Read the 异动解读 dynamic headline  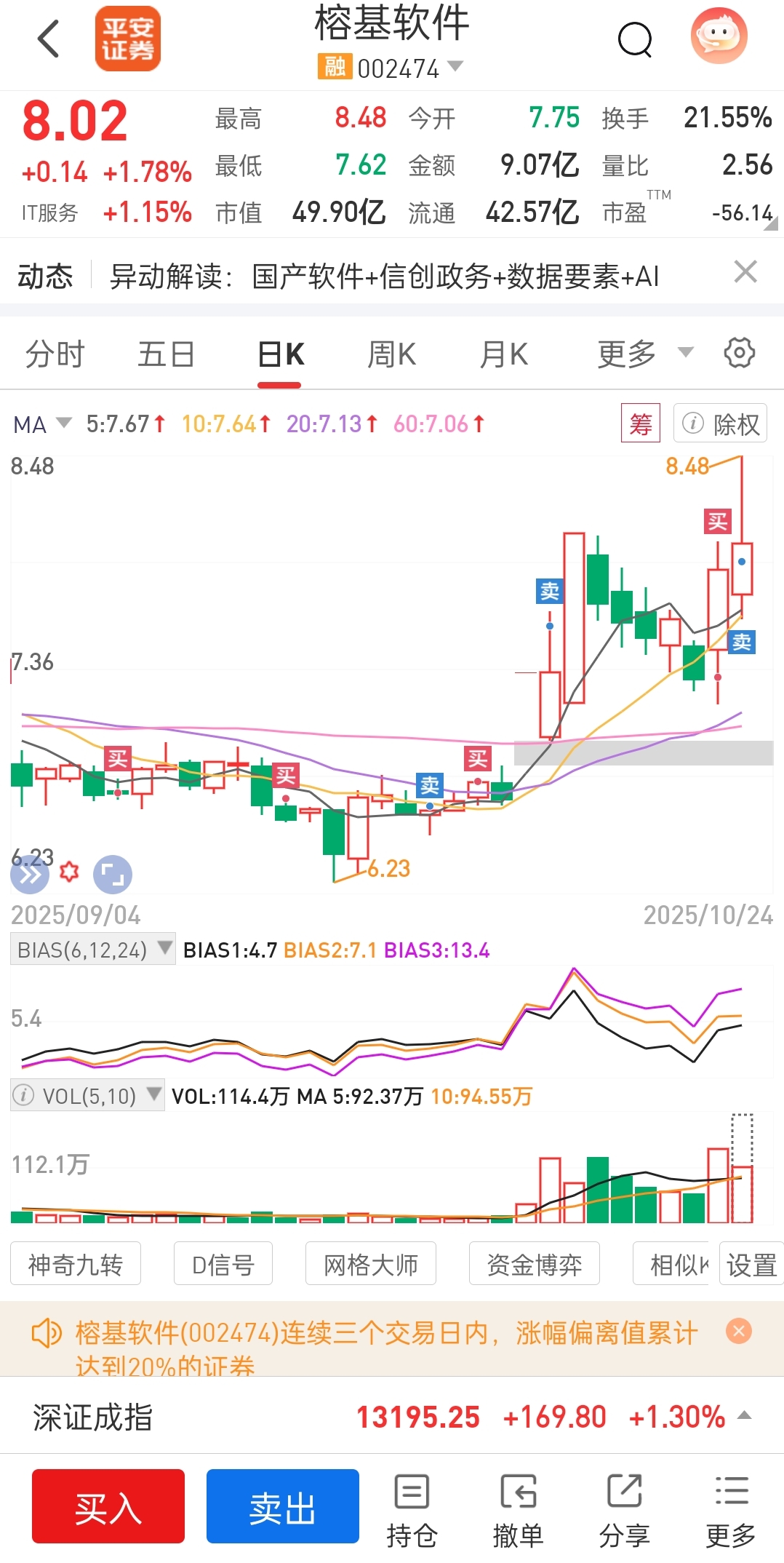384,277
